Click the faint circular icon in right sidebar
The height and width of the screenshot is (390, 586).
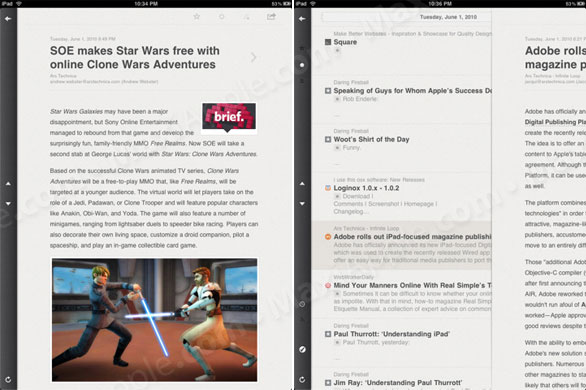[x=302, y=304]
